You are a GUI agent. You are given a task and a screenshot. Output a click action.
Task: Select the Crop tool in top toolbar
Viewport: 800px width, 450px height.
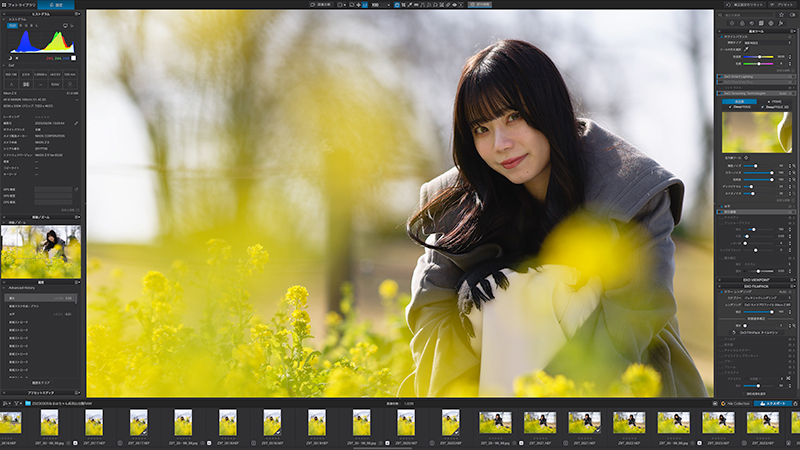pyautogui.click(x=404, y=5)
